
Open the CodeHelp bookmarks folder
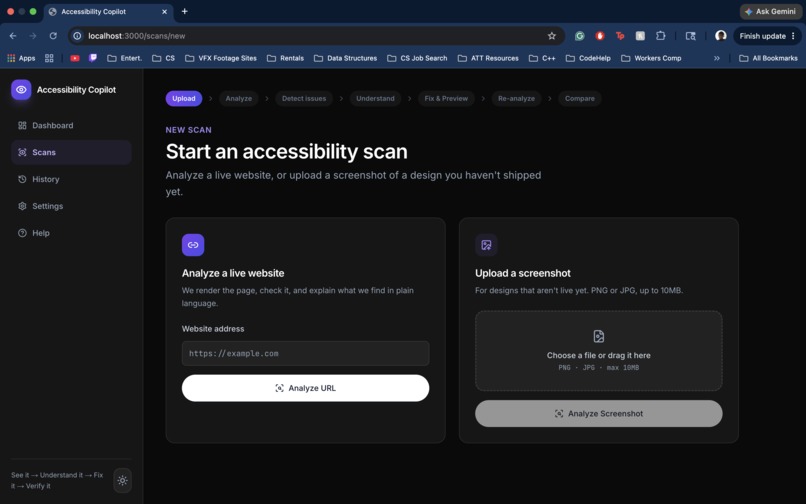pyautogui.click(x=588, y=58)
